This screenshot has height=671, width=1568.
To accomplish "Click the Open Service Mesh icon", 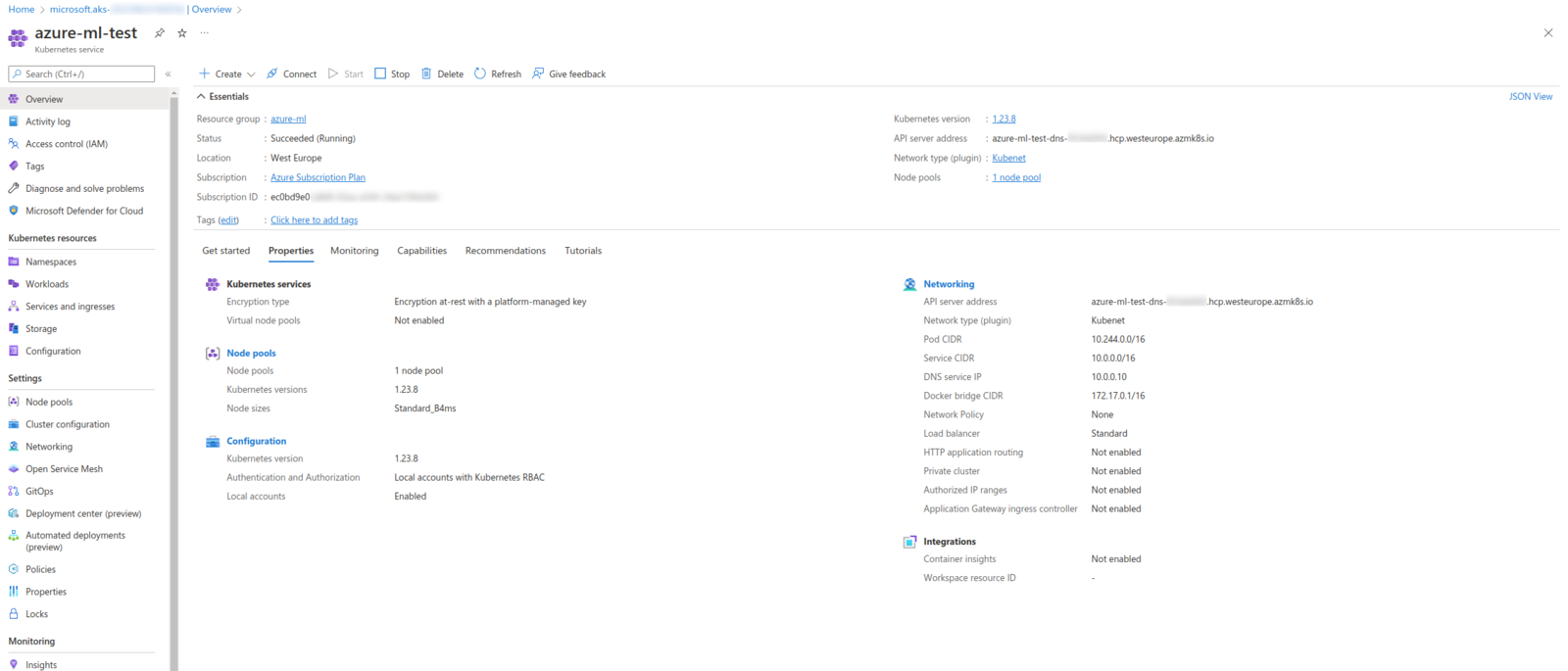I will (x=14, y=469).
